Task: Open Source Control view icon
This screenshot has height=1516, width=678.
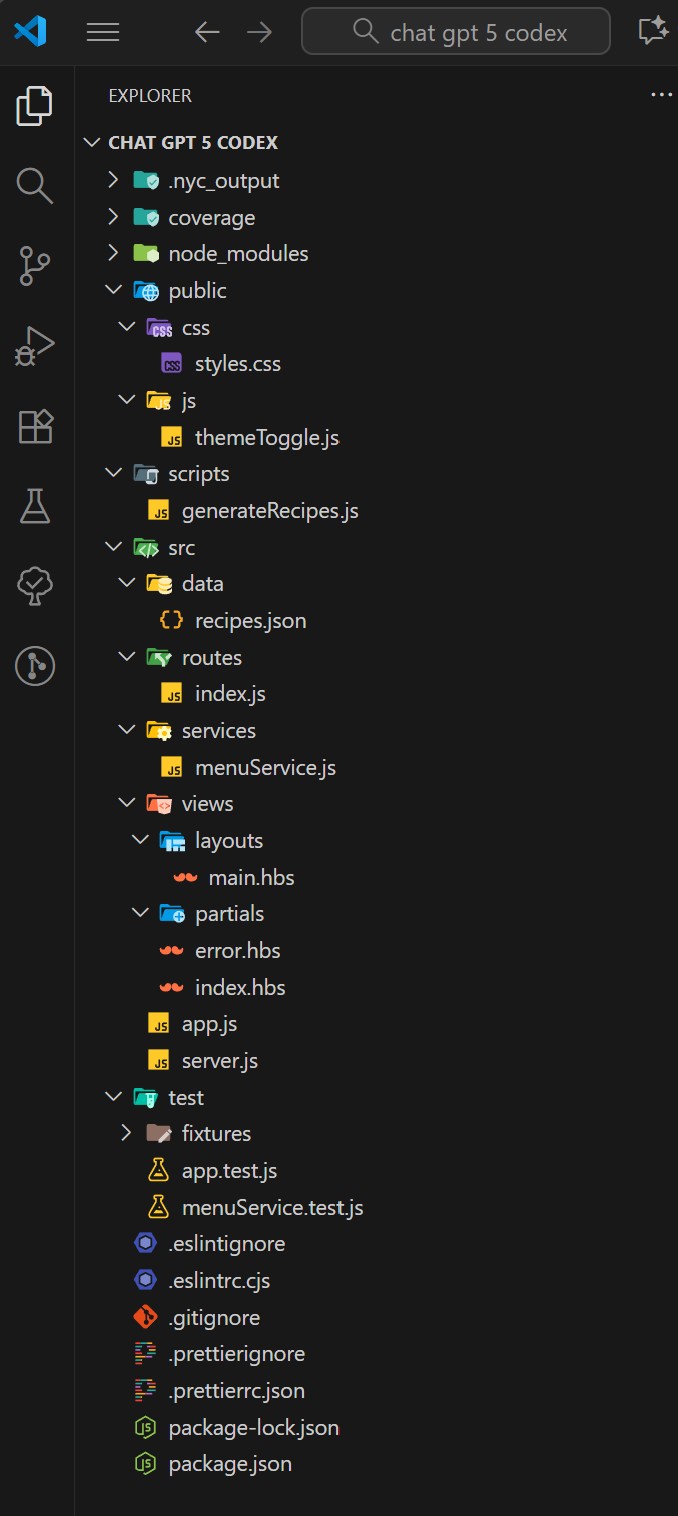Action: (x=35, y=265)
